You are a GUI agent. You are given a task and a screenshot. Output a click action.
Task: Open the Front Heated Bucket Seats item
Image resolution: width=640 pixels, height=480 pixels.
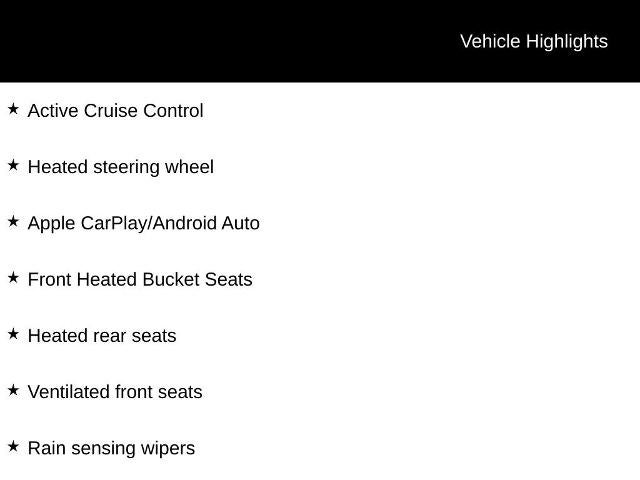[140, 279]
